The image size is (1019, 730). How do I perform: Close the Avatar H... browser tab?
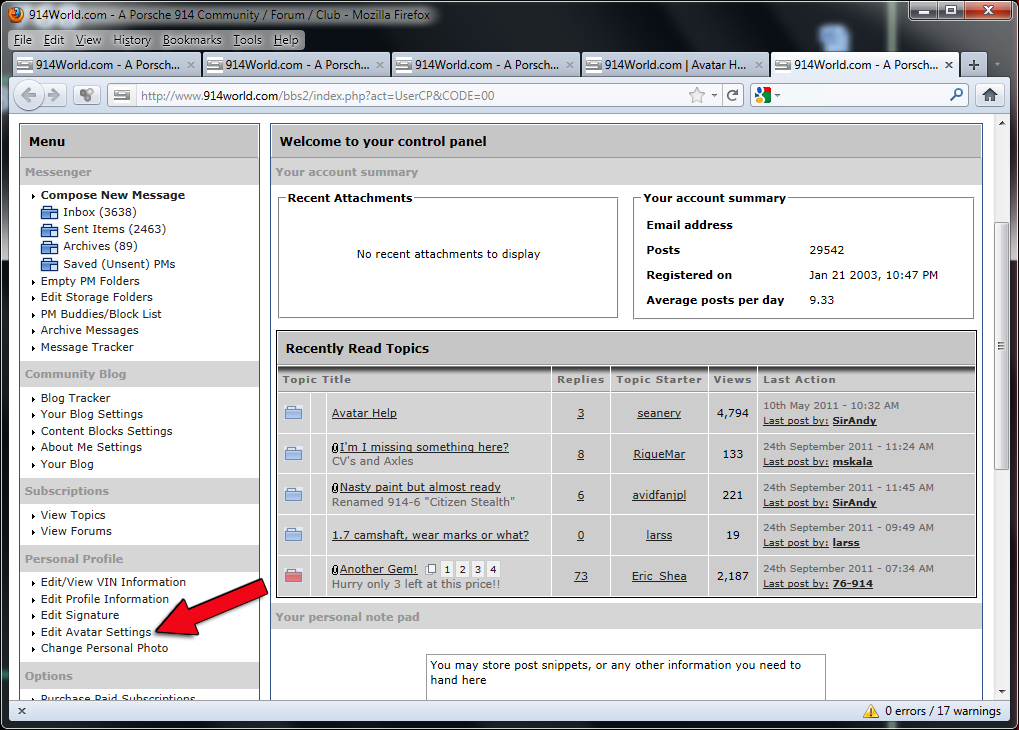[758, 65]
